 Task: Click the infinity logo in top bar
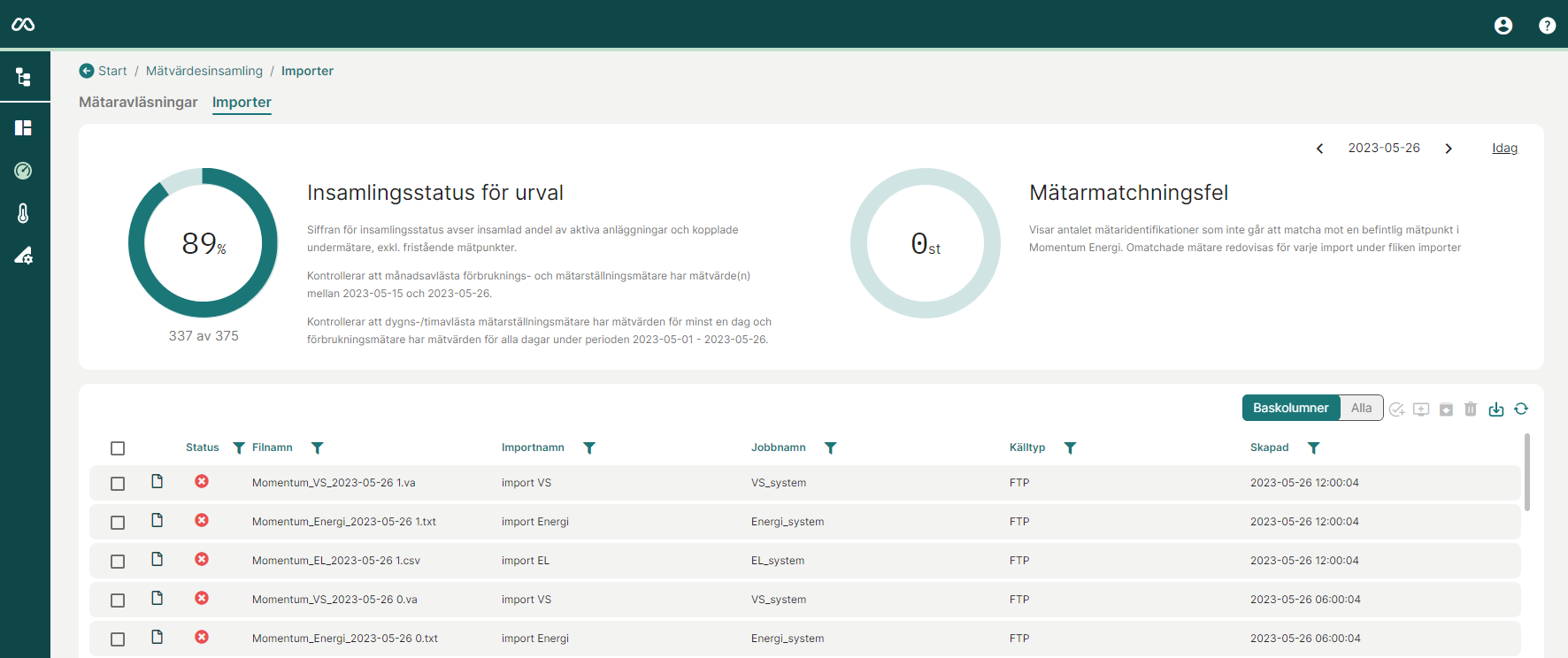point(23,25)
